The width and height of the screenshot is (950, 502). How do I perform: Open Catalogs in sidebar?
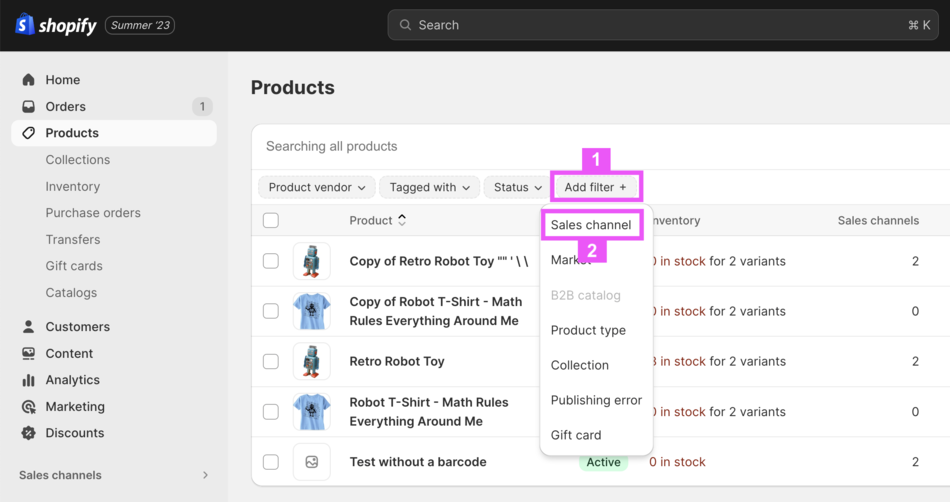(x=71, y=292)
